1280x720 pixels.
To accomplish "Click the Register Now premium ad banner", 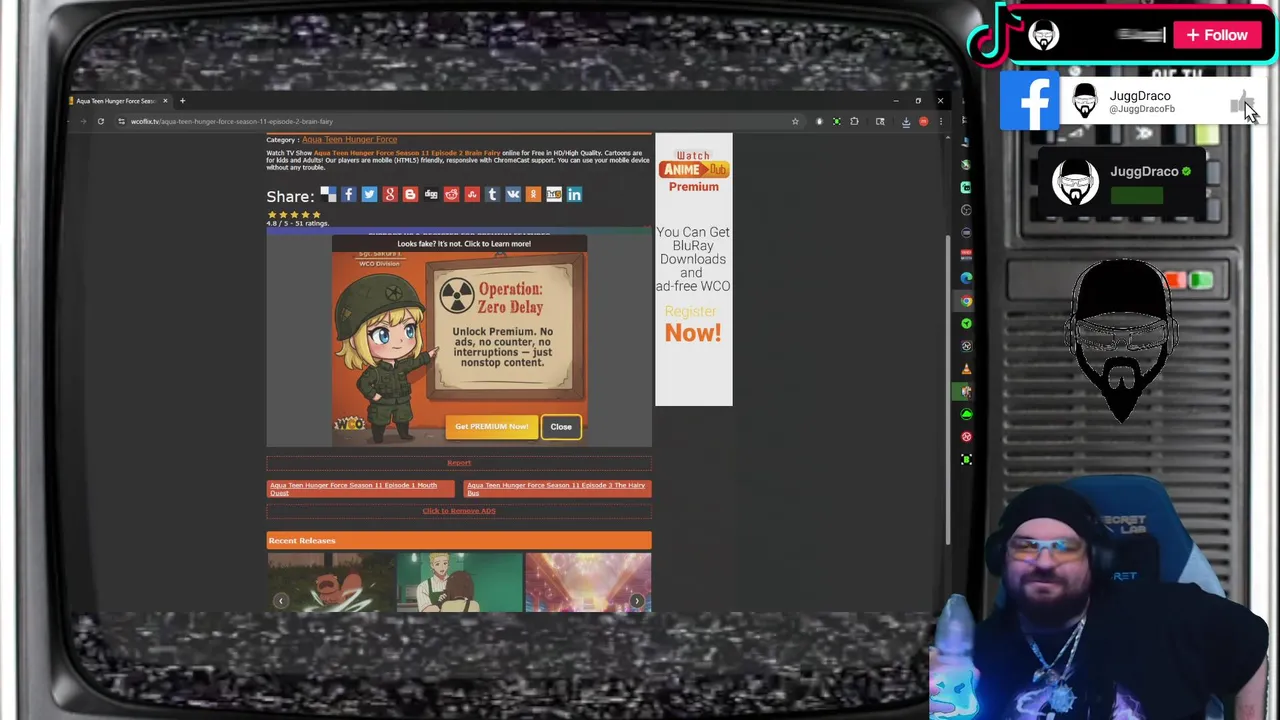I will click(693, 270).
